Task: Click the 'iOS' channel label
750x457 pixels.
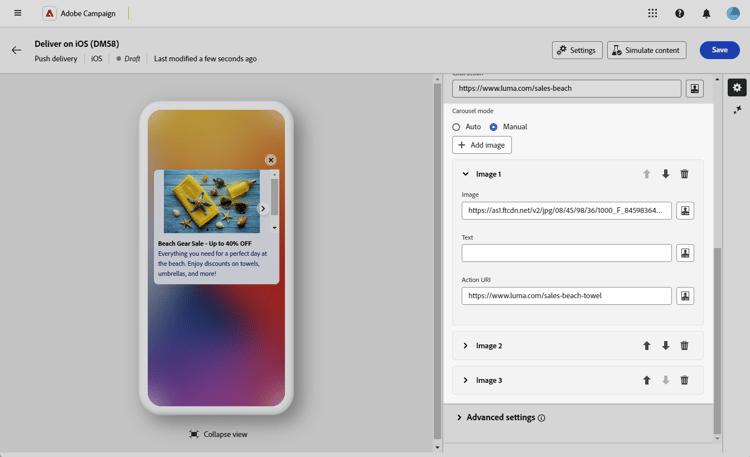Action: 97,59
